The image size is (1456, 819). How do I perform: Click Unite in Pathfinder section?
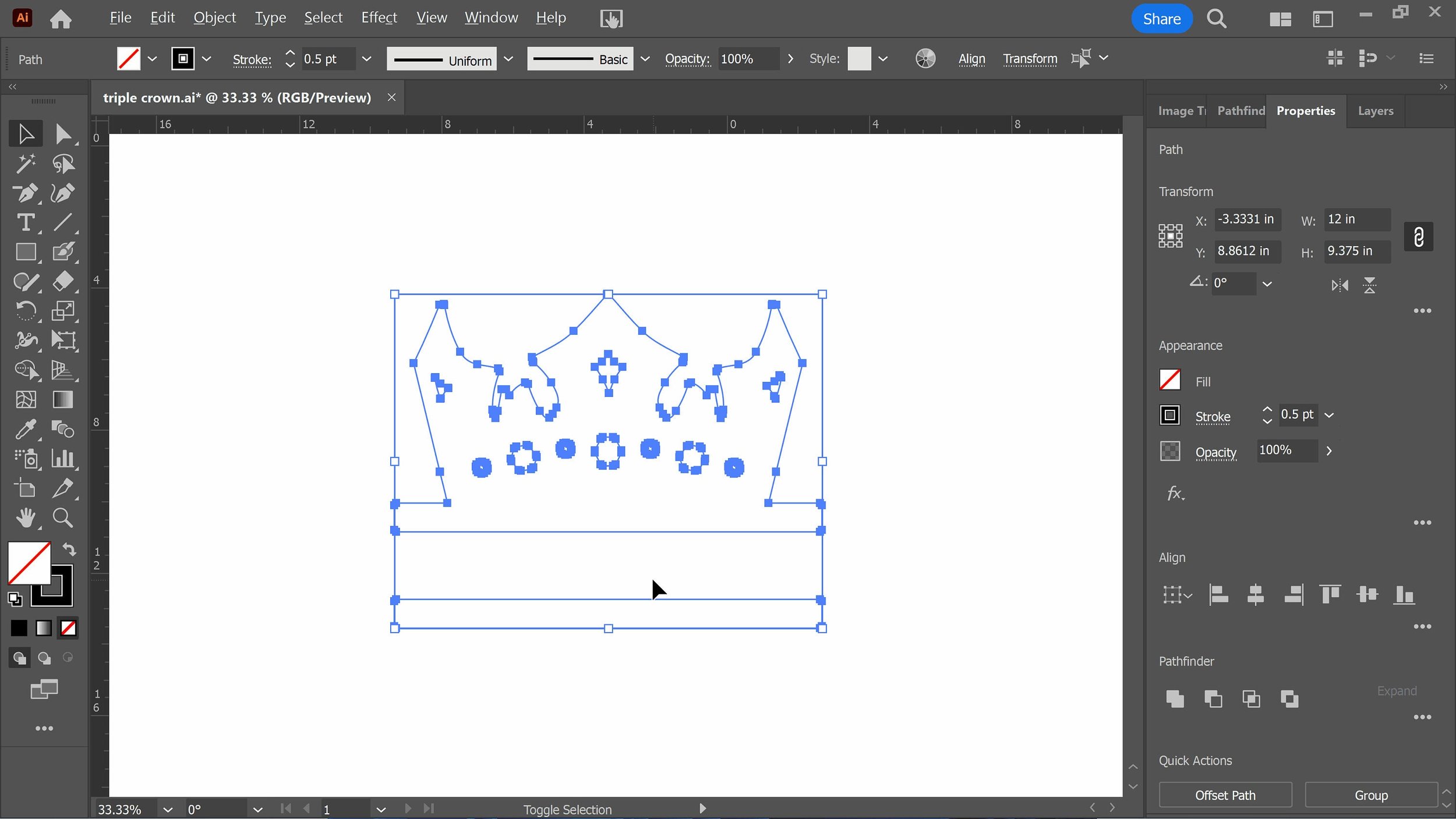pos(1175,699)
